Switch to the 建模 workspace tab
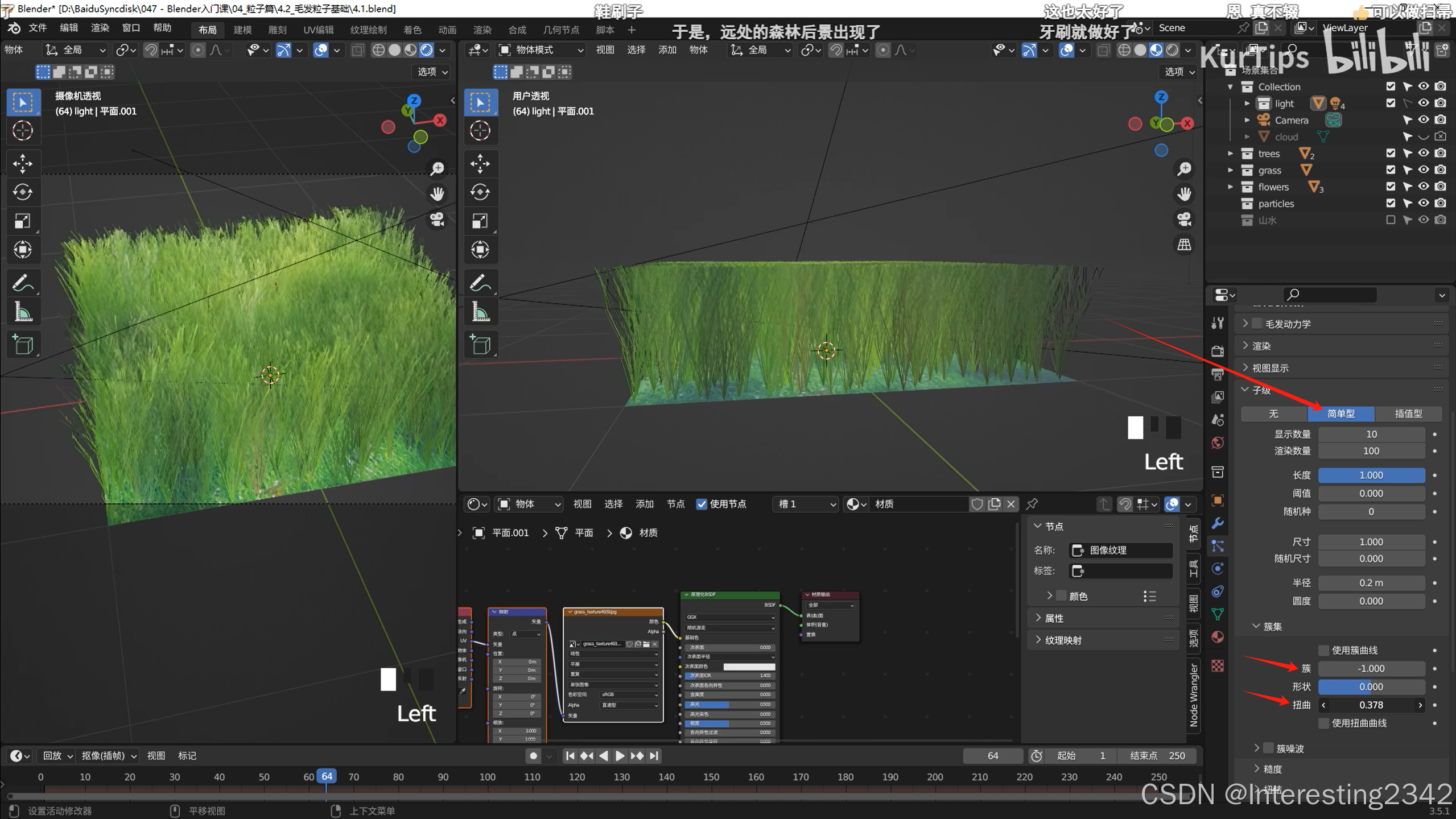1456x819 pixels. [242, 30]
